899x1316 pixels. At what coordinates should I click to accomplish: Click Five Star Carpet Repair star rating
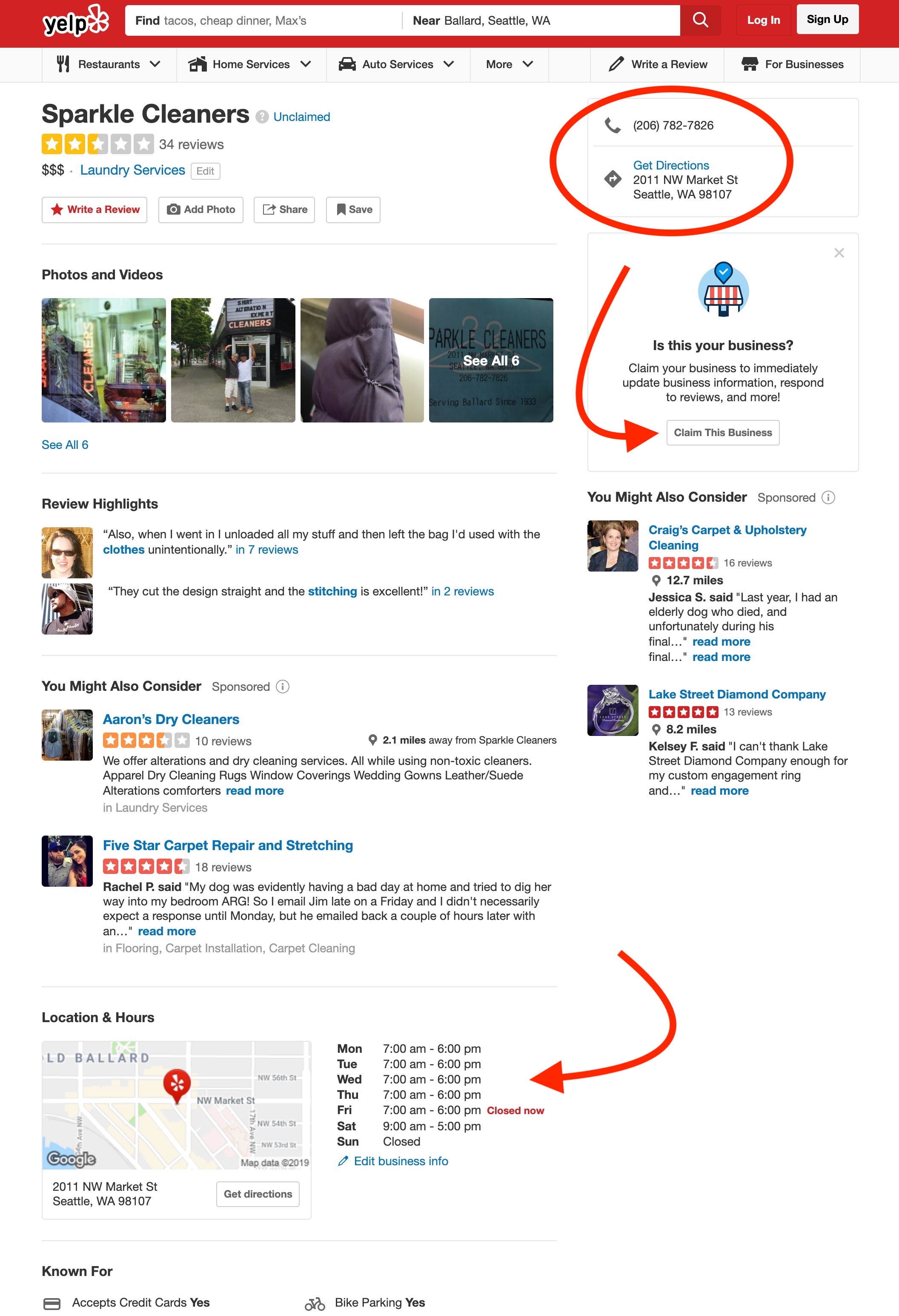pyautogui.click(x=146, y=866)
